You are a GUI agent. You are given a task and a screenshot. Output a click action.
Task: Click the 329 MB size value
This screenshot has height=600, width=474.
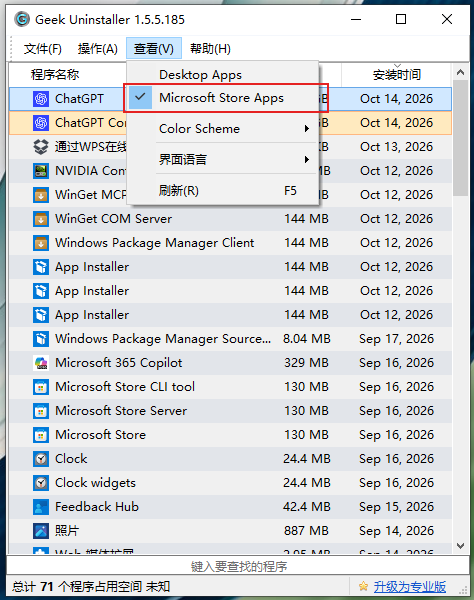(306, 363)
